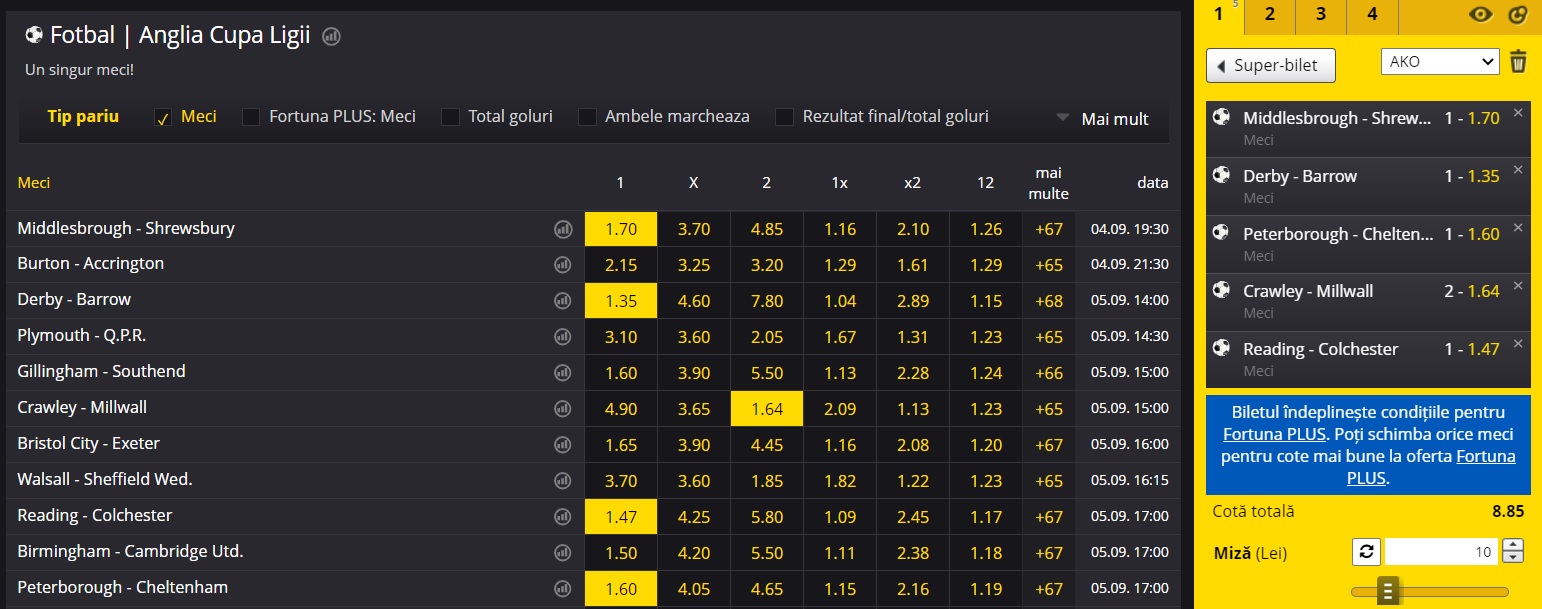Expand +65 more bets for Crawley - Millwall
The width and height of the screenshot is (1542, 609).
click(1049, 408)
